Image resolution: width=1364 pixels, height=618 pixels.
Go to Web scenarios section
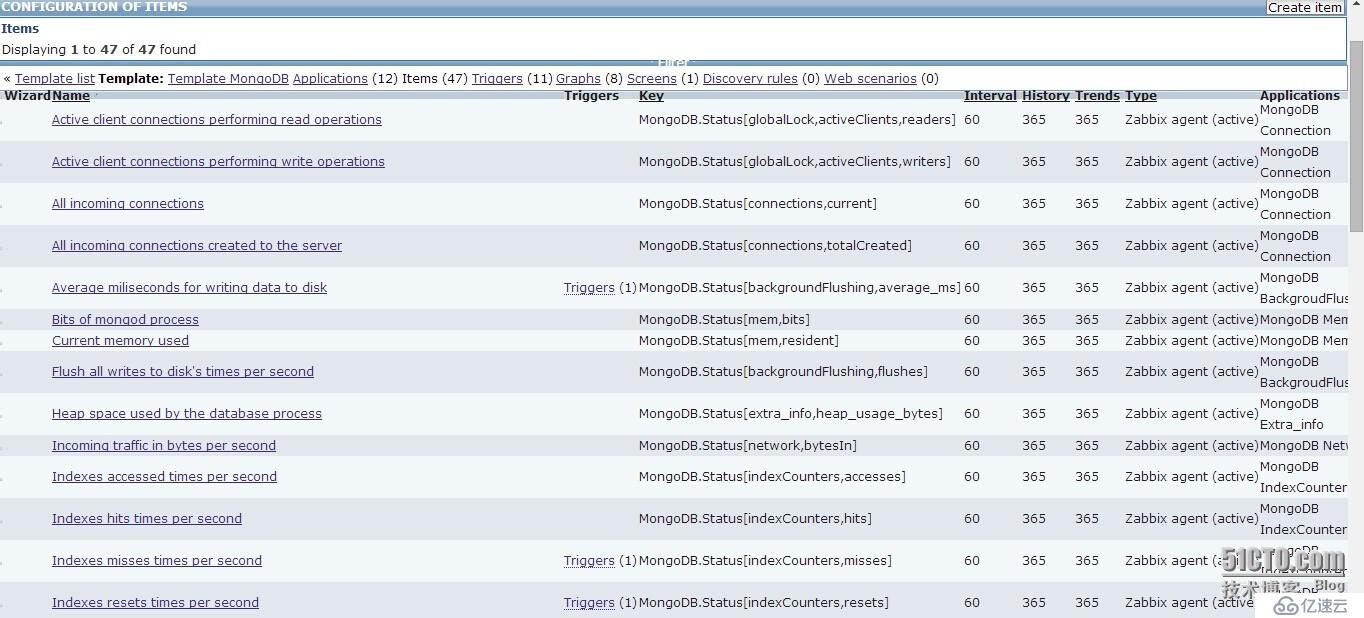[870, 78]
